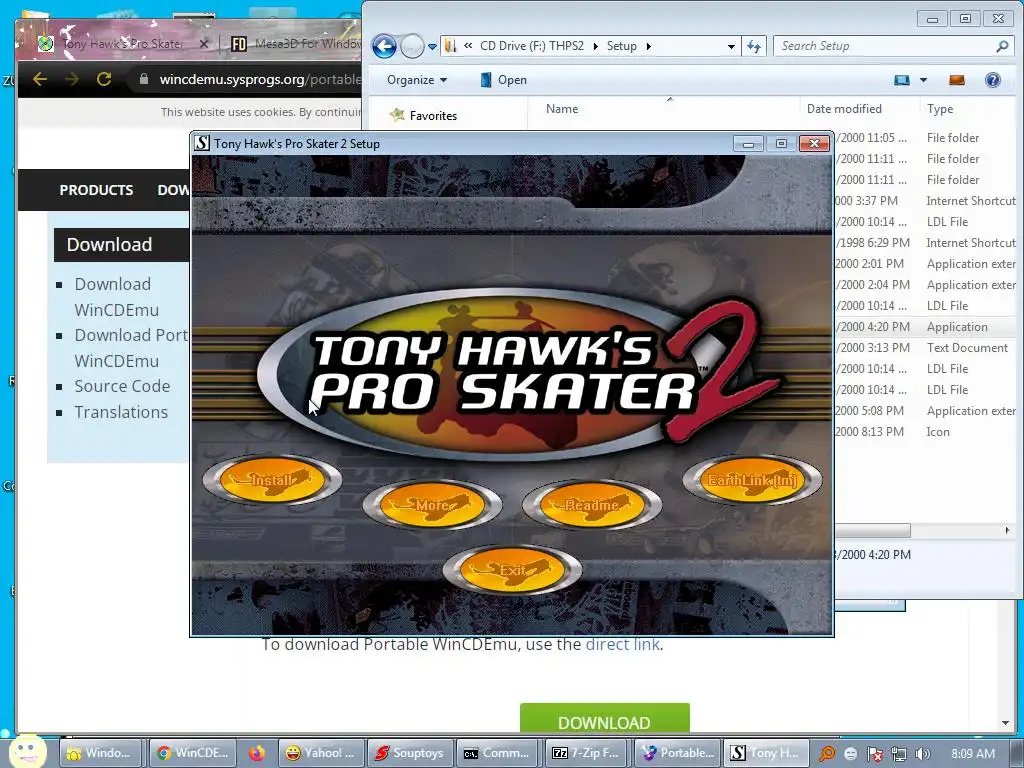This screenshot has width=1024, height=768.
Task: Select Favorites in the navigation pane
Action: click(423, 116)
